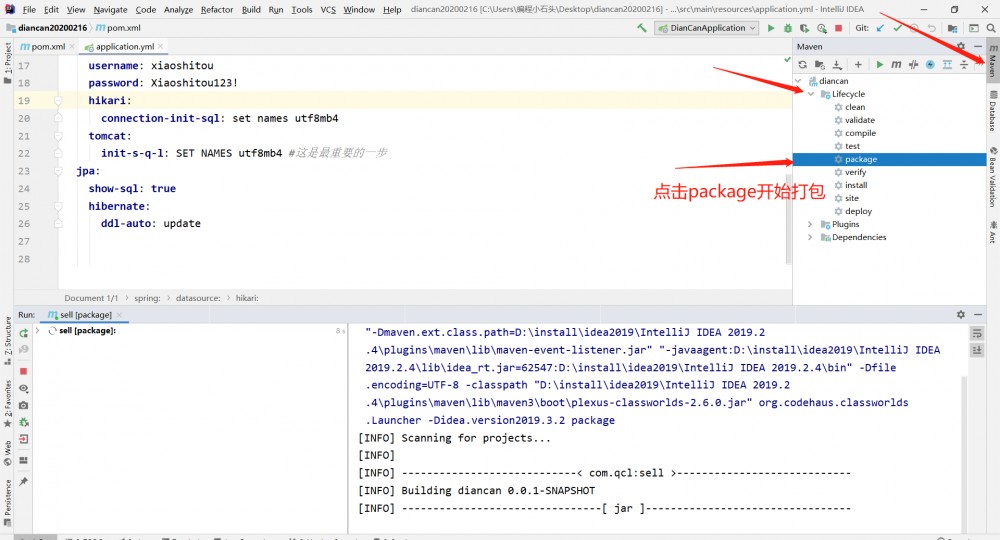The height and width of the screenshot is (540, 1000).
Task: Run DianCanApplication with green play button
Action: tap(770, 28)
